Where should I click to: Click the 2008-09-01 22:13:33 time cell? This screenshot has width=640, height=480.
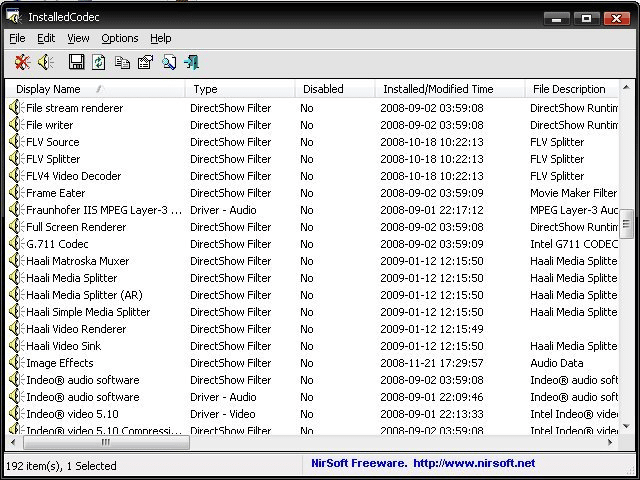(x=432, y=414)
